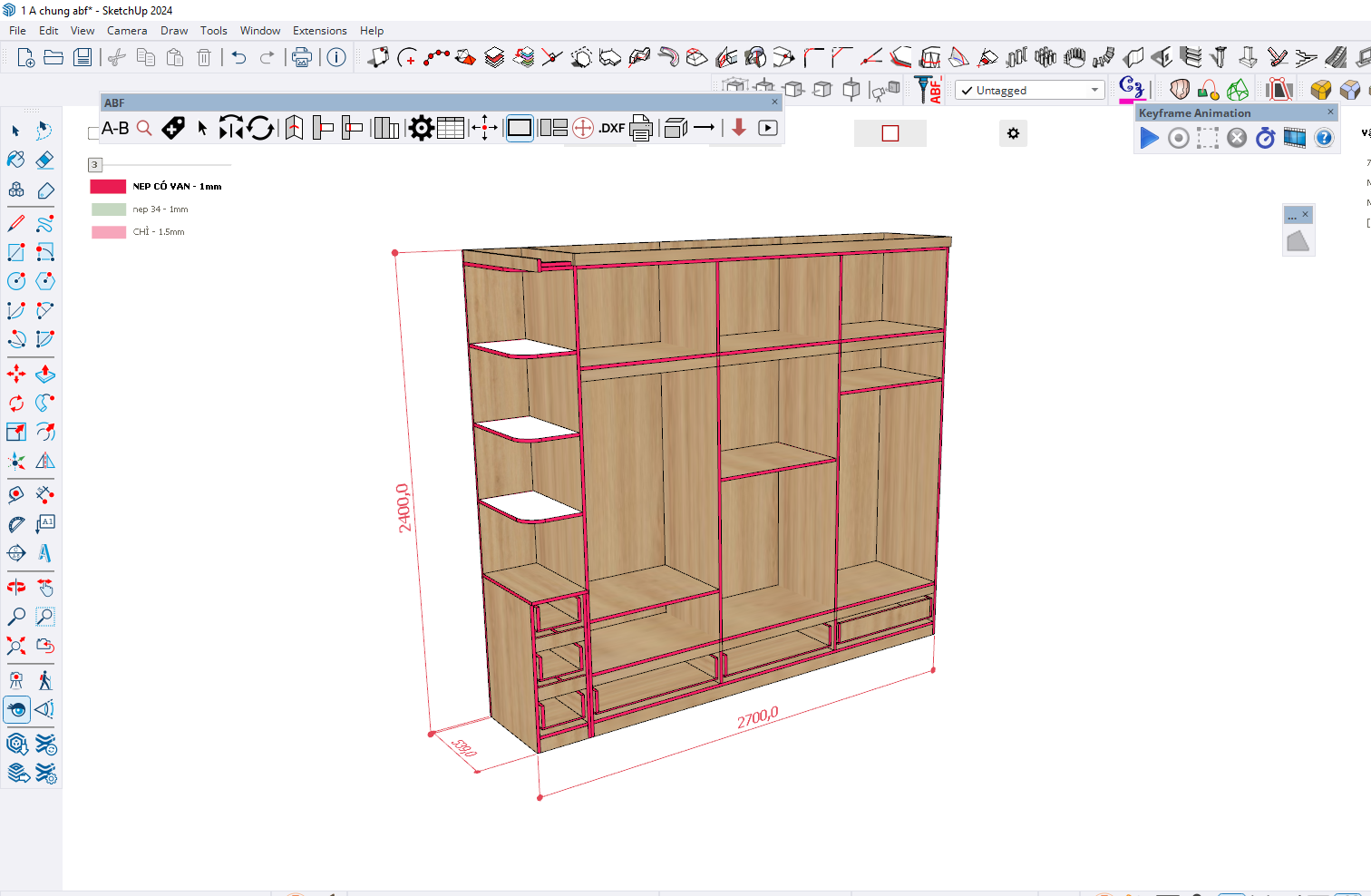Expand the number 3 edge banding list

coord(94,165)
